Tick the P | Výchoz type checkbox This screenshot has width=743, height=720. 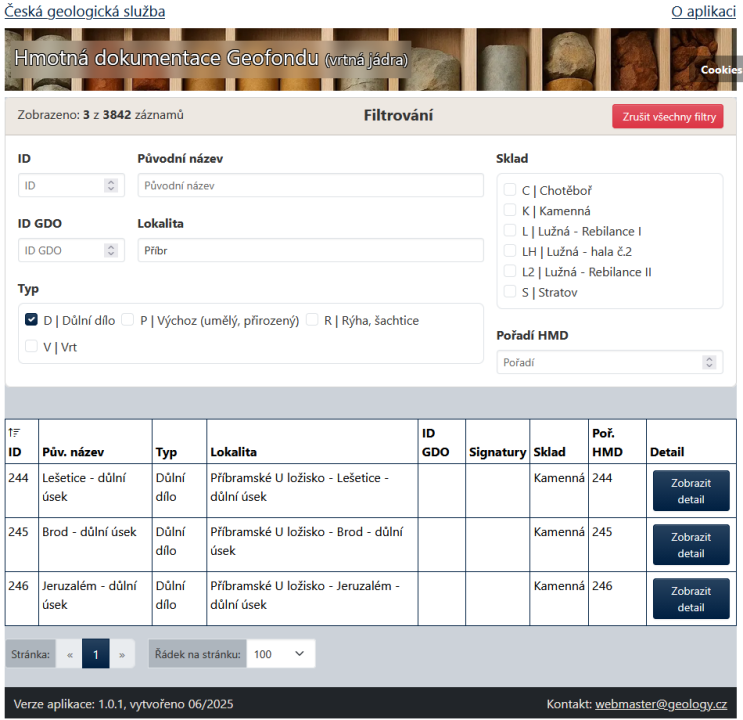(128, 320)
